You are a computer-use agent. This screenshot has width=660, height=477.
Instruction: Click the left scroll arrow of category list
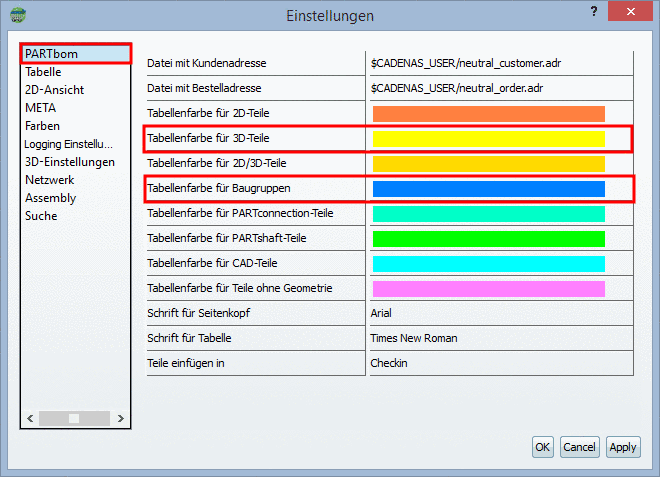coord(30,418)
